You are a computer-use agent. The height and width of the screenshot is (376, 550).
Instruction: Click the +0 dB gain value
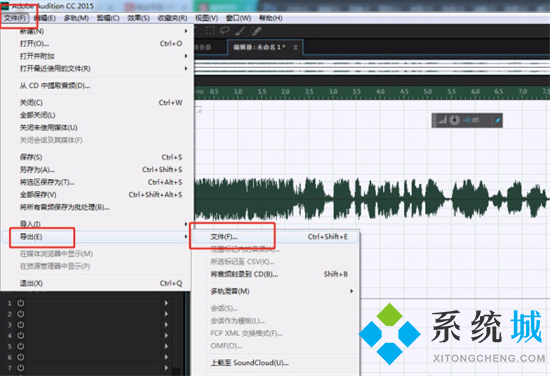(471, 120)
